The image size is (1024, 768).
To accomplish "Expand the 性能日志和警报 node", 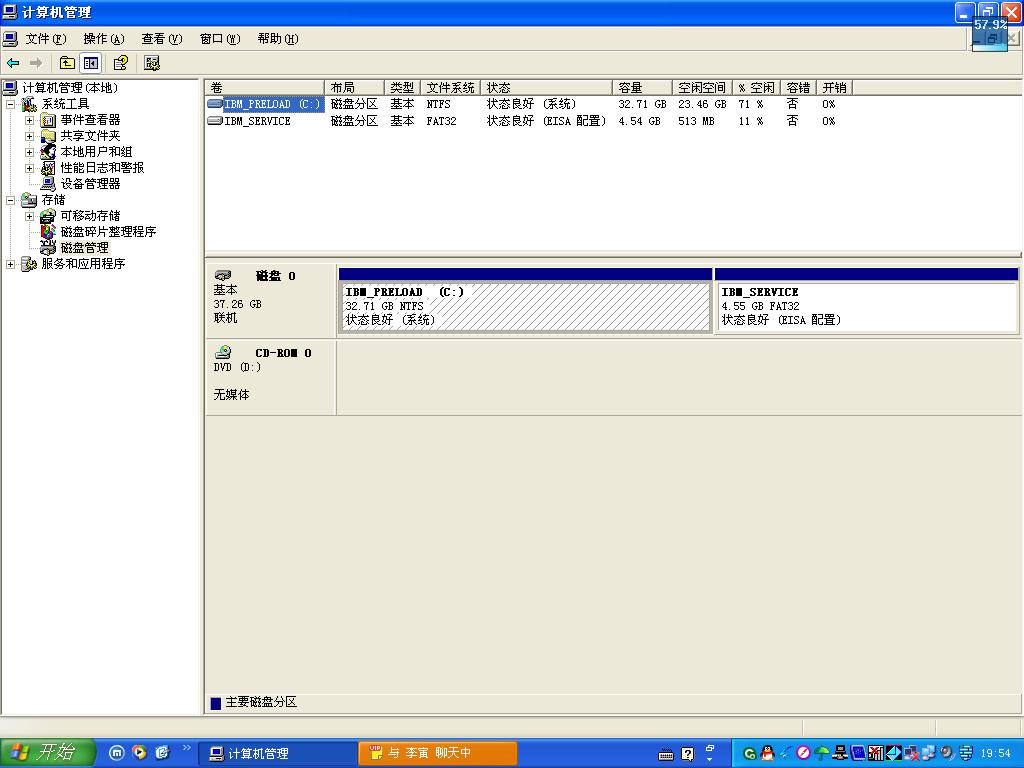I will click(29, 168).
